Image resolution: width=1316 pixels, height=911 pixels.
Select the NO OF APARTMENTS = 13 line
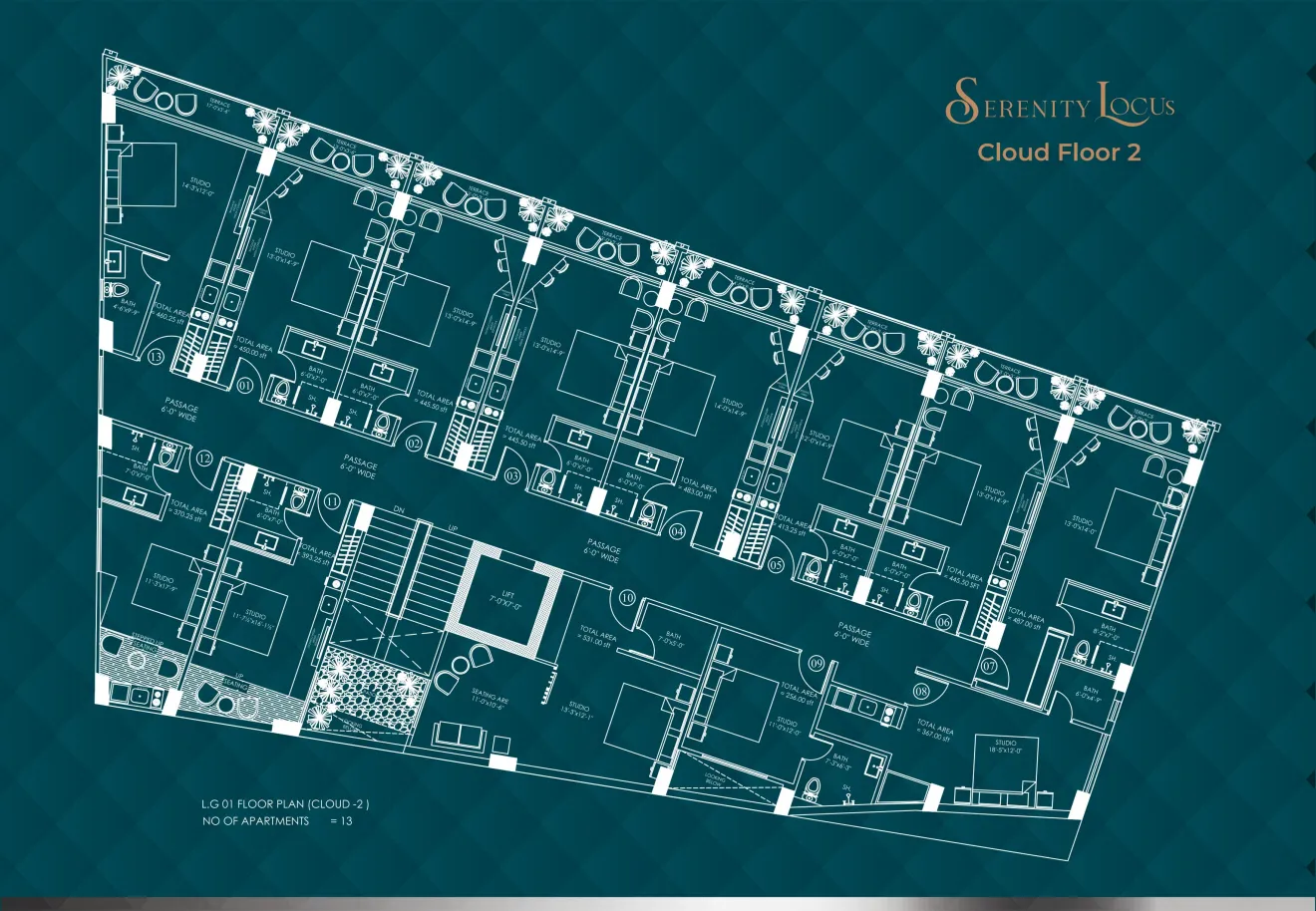click(x=277, y=821)
